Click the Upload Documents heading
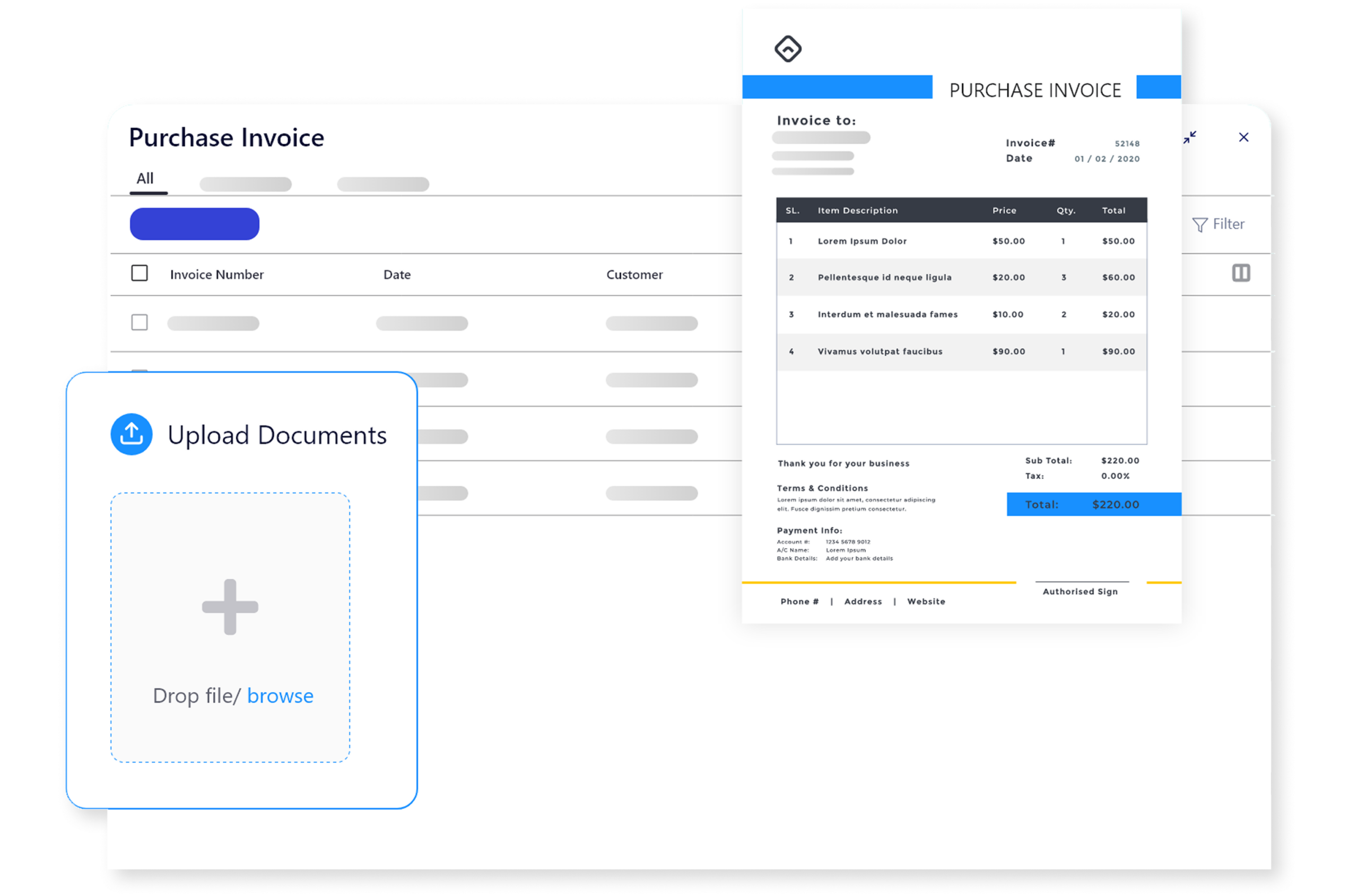 tap(277, 435)
